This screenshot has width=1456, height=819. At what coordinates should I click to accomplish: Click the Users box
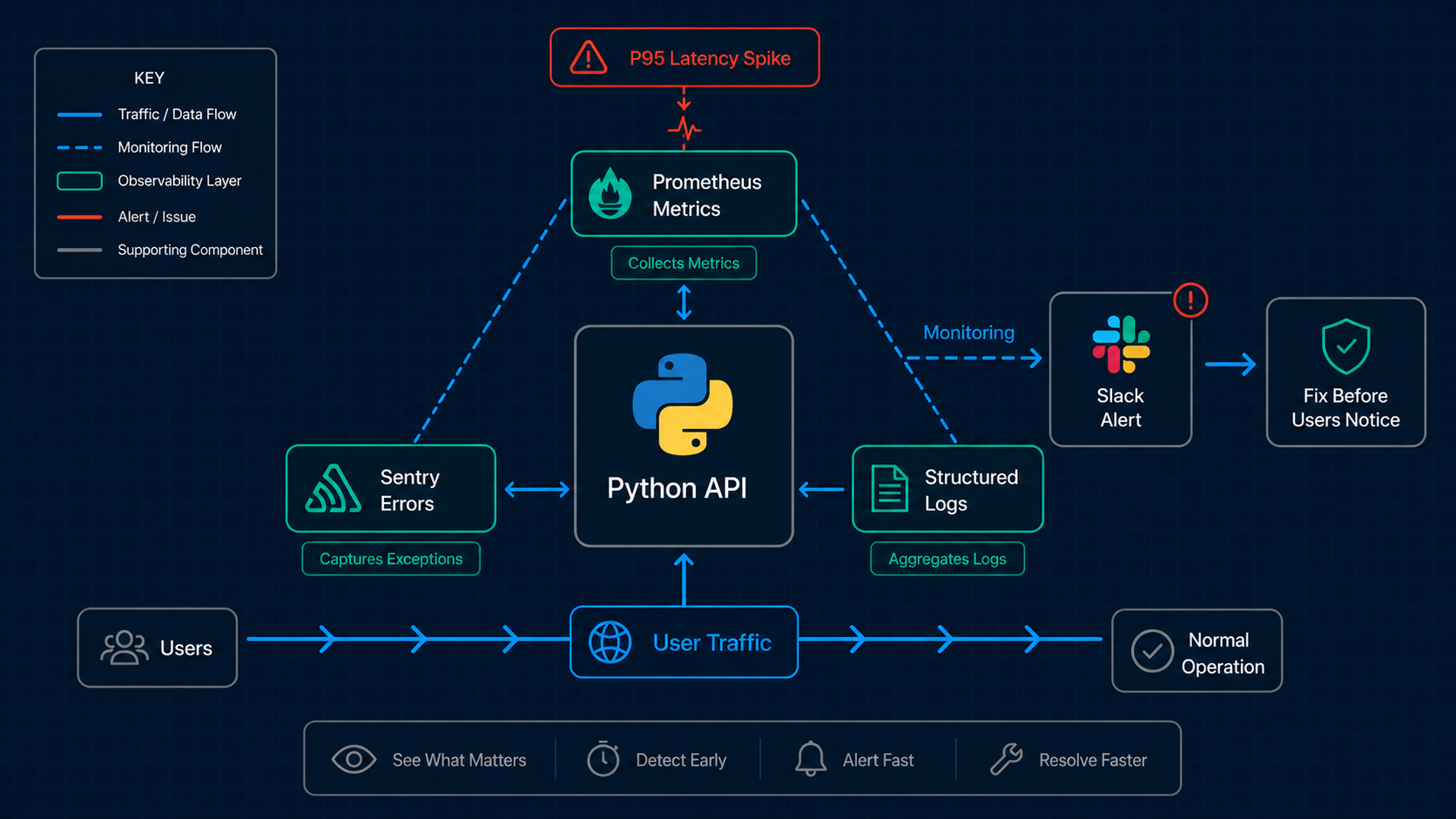[158, 648]
